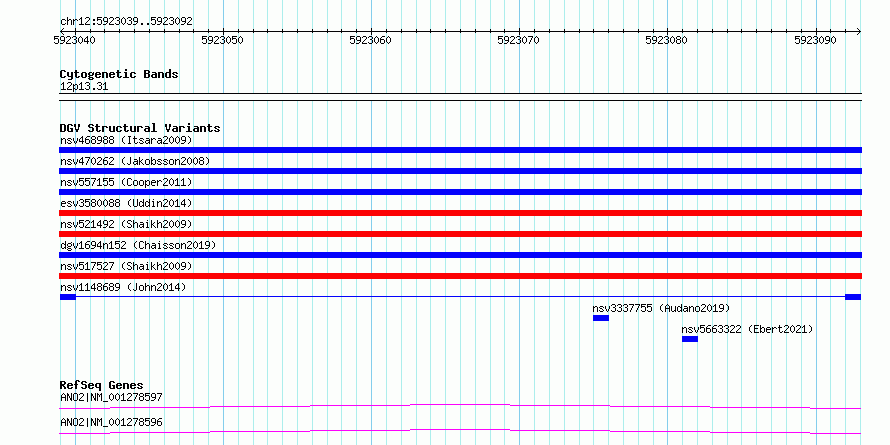Click ruler position 5923090
Viewport: 890px width, 445px height.
(816, 40)
